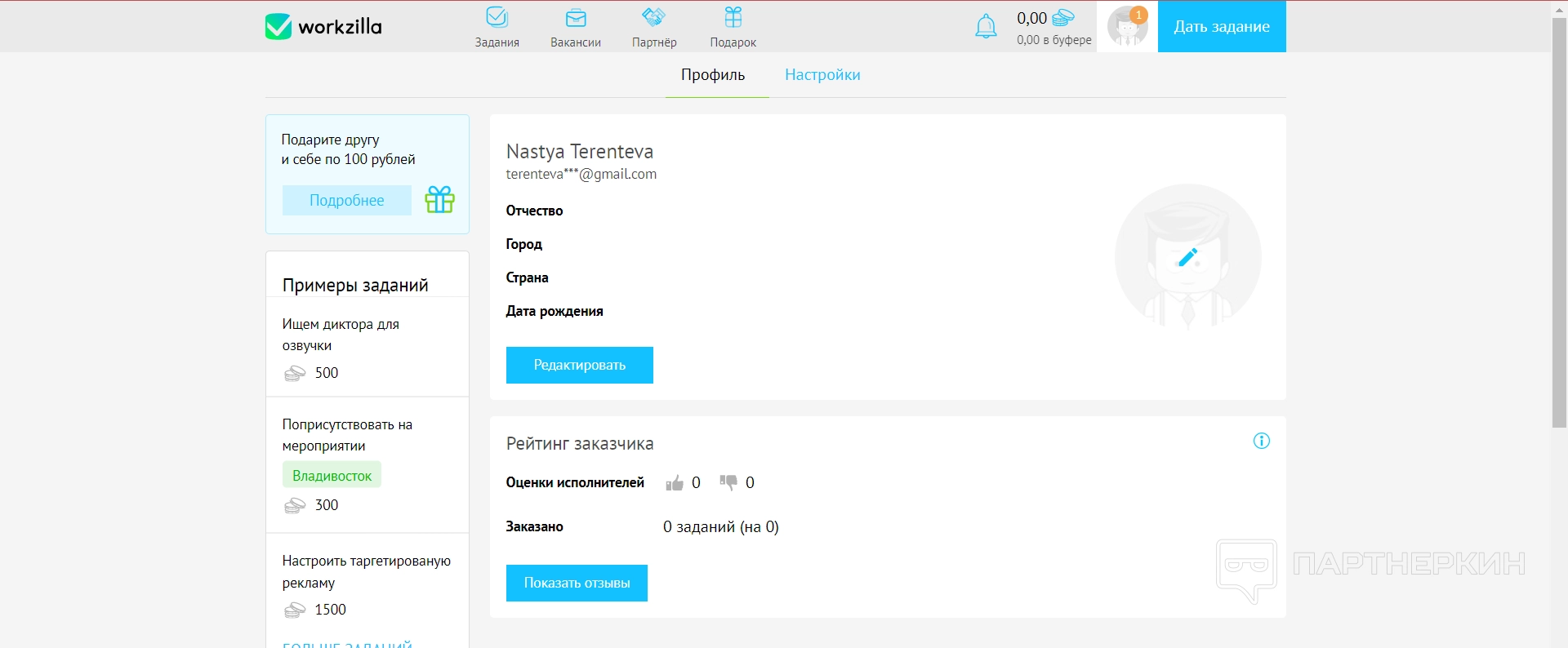1568x648 pixels.
Task: Open the notifications bell
Action: click(x=987, y=26)
